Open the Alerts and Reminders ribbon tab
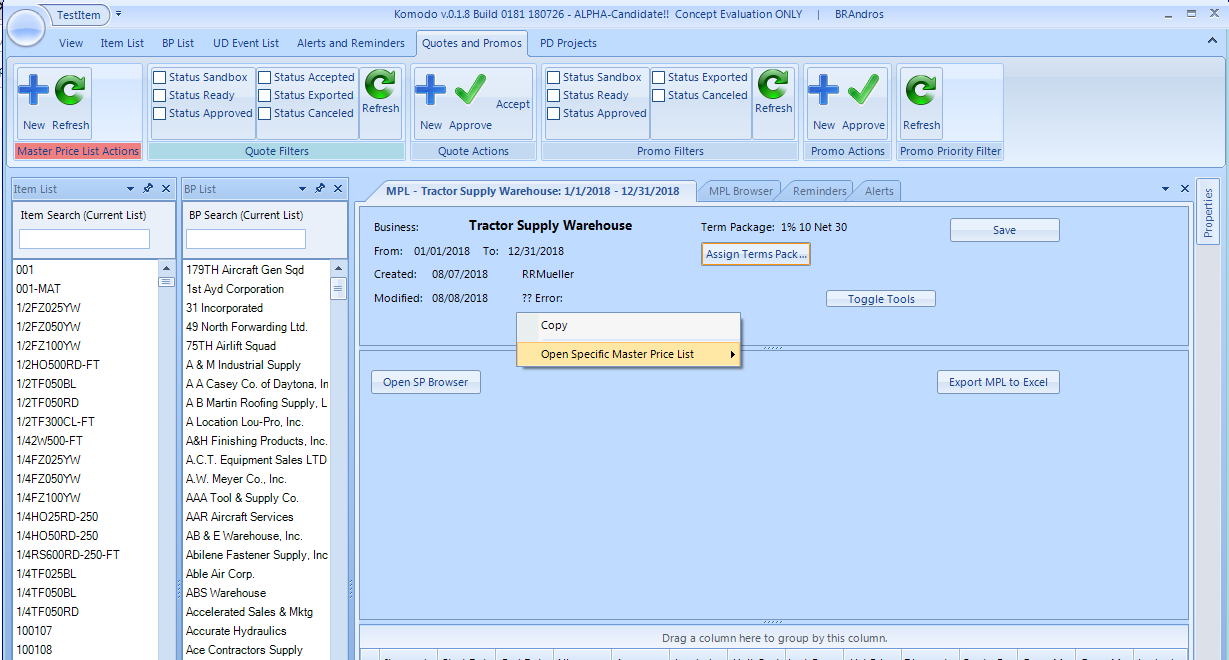The height and width of the screenshot is (660, 1229). pos(351,43)
